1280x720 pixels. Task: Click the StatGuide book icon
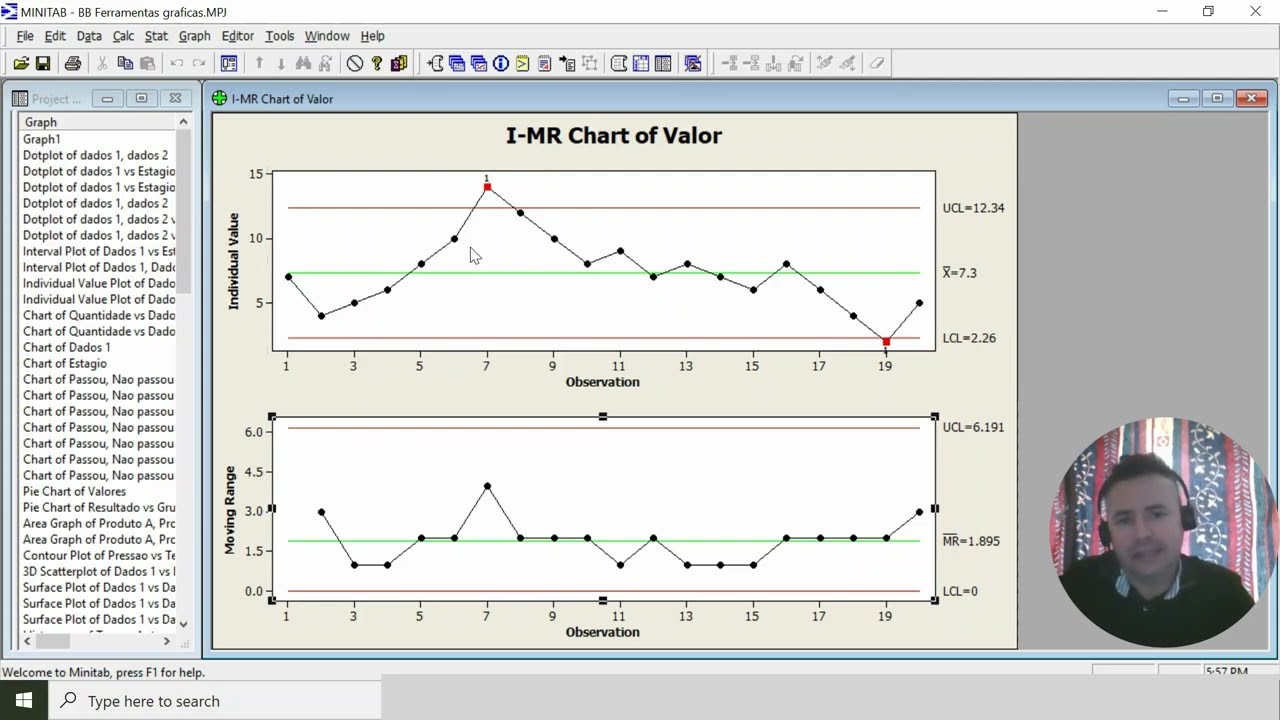tap(399, 63)
